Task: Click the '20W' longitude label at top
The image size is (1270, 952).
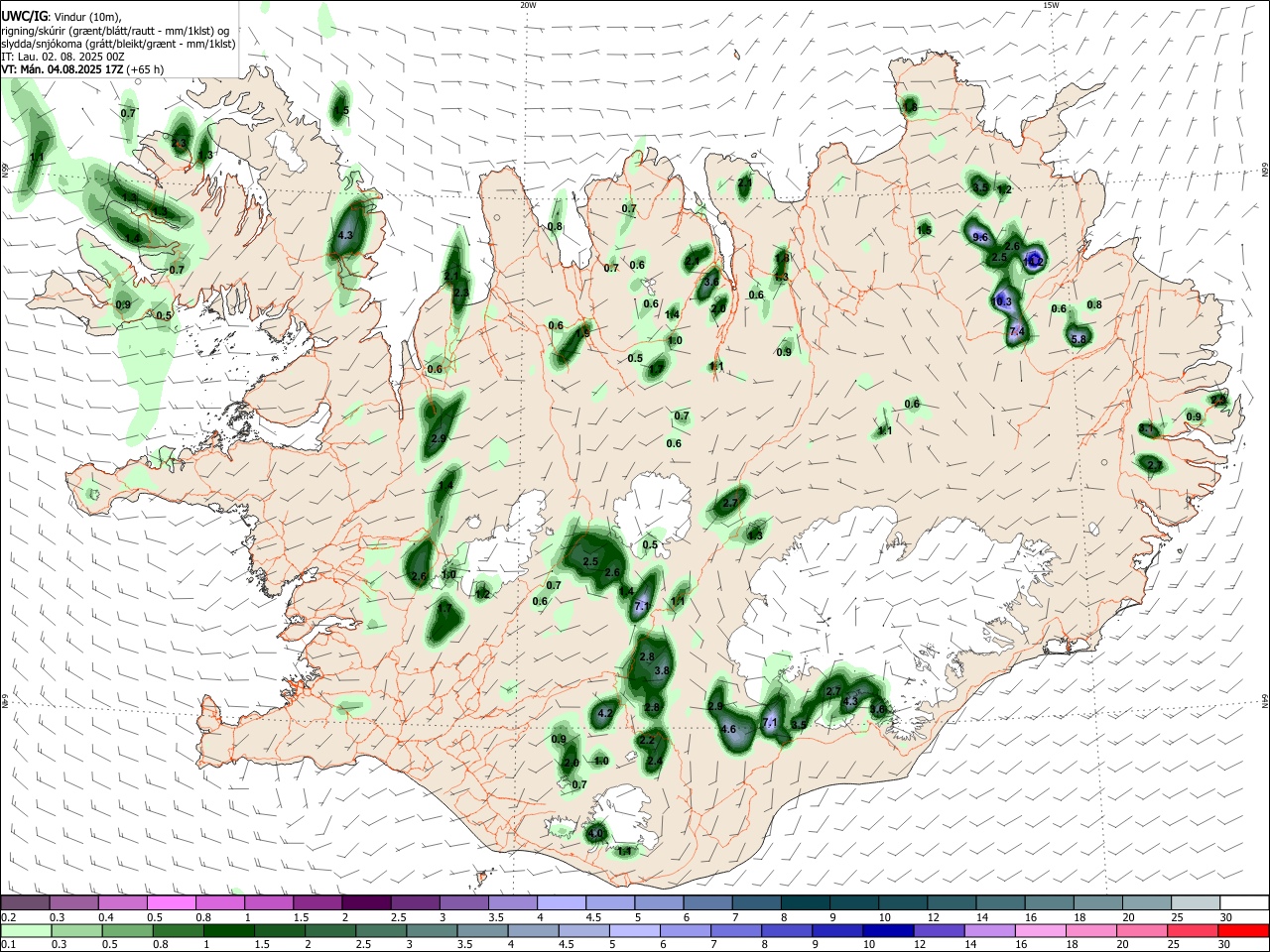Action: (x=528, y=5)
